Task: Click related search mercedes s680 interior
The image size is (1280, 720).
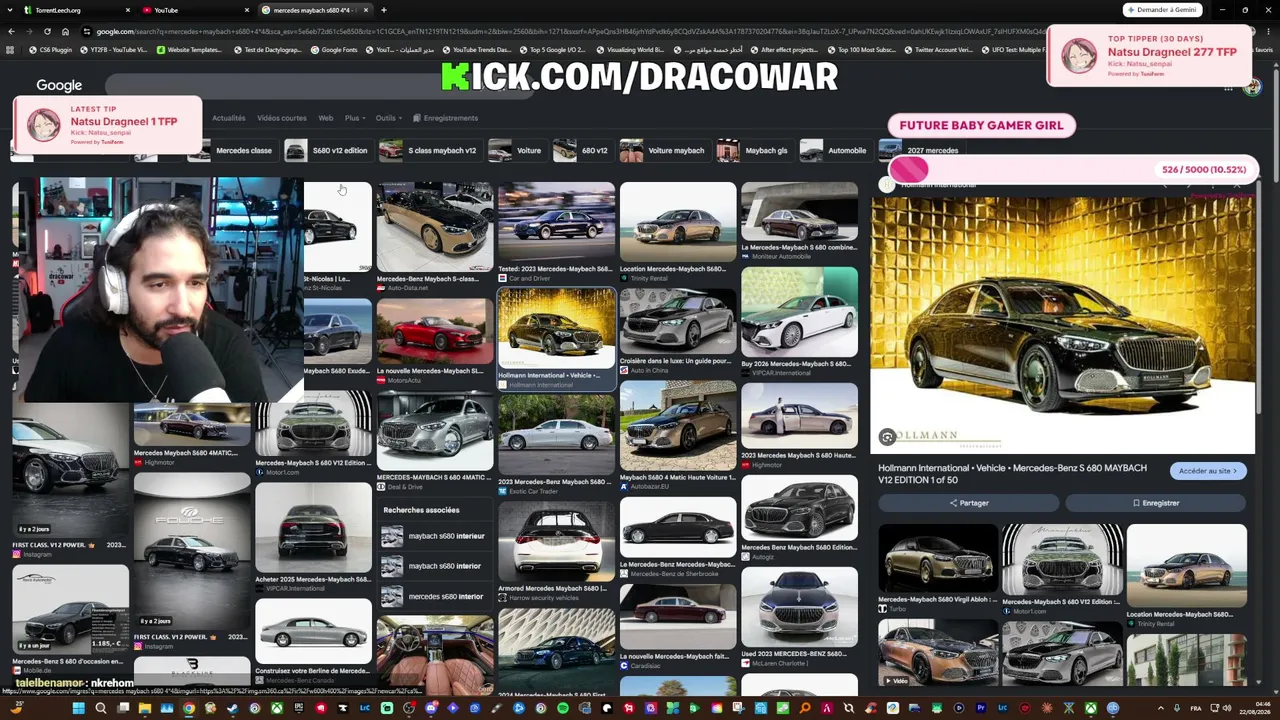Action: 436,596
